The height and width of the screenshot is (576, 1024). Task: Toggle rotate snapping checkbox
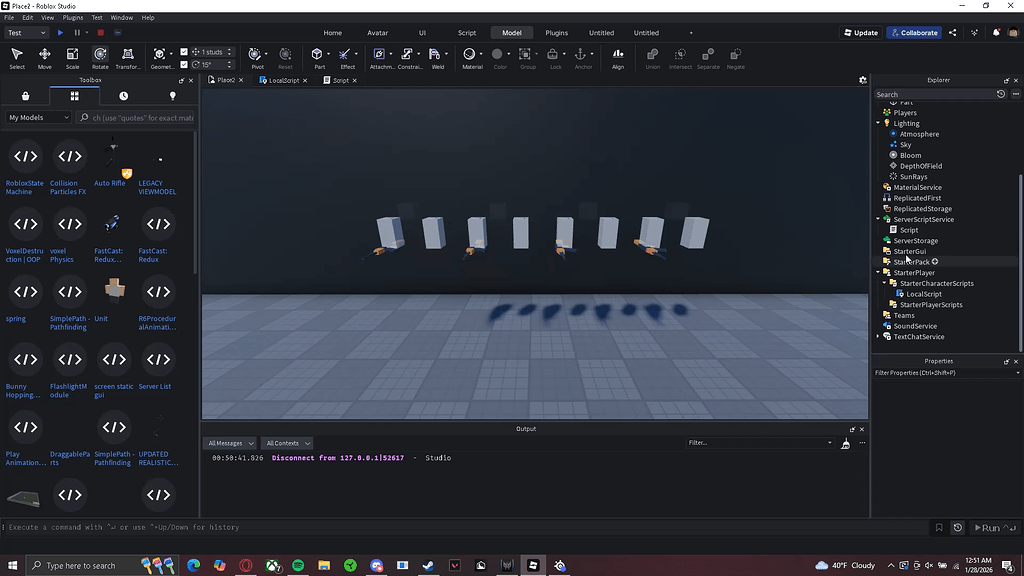coord(184,63)
